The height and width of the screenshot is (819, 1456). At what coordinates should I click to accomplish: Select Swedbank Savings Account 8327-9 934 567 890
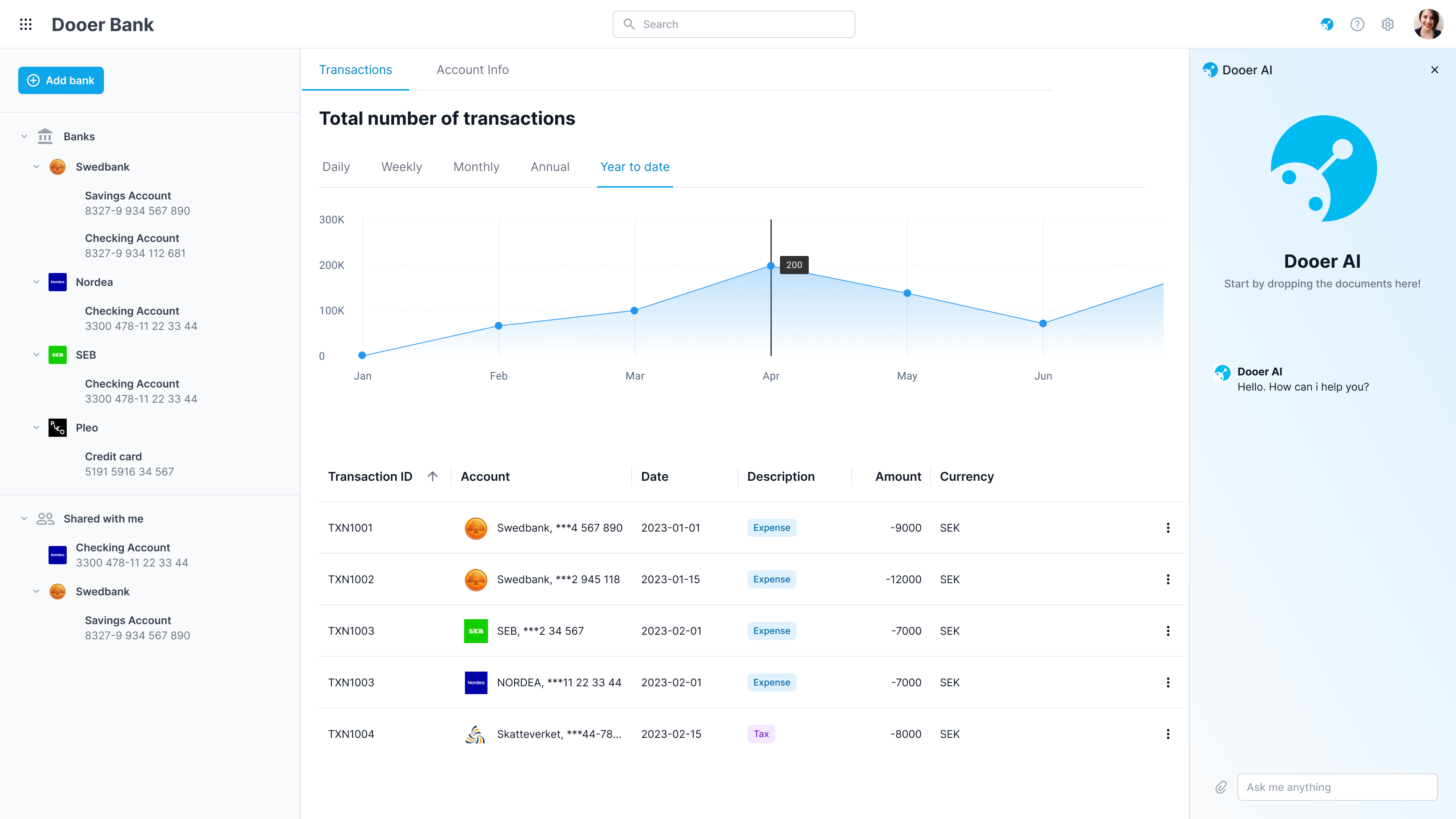[137, 203]
